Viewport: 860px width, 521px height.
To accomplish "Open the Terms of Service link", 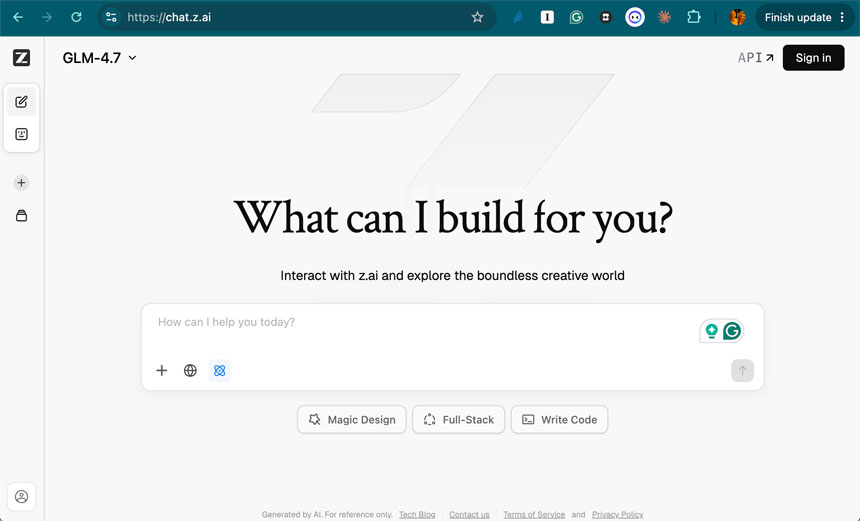I will (534, 514).
